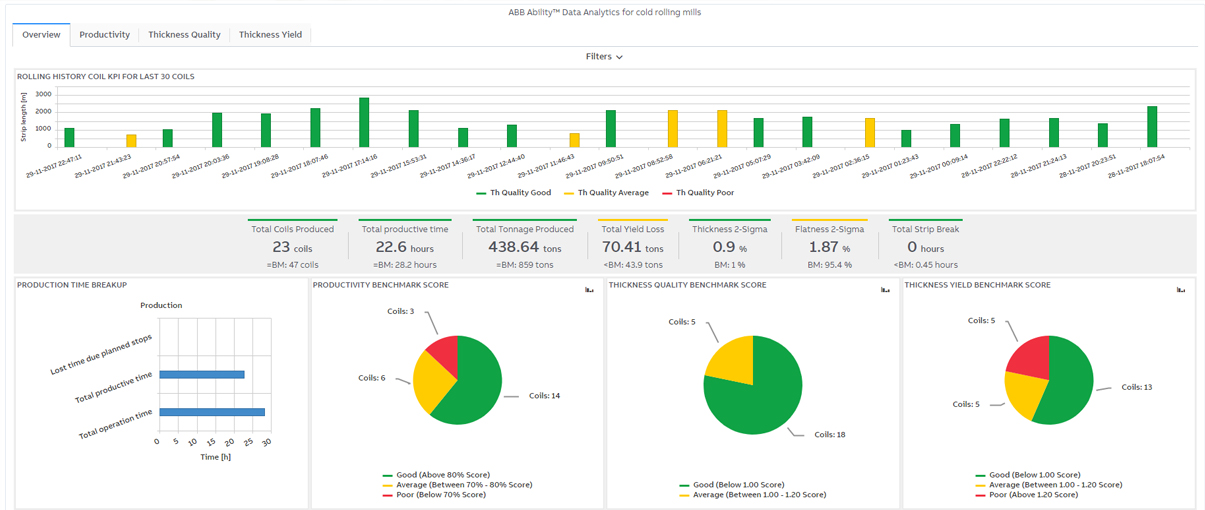Go to the Thickness Yield tab
This screenshot has width=1205, height=510.
pos(271,34)
